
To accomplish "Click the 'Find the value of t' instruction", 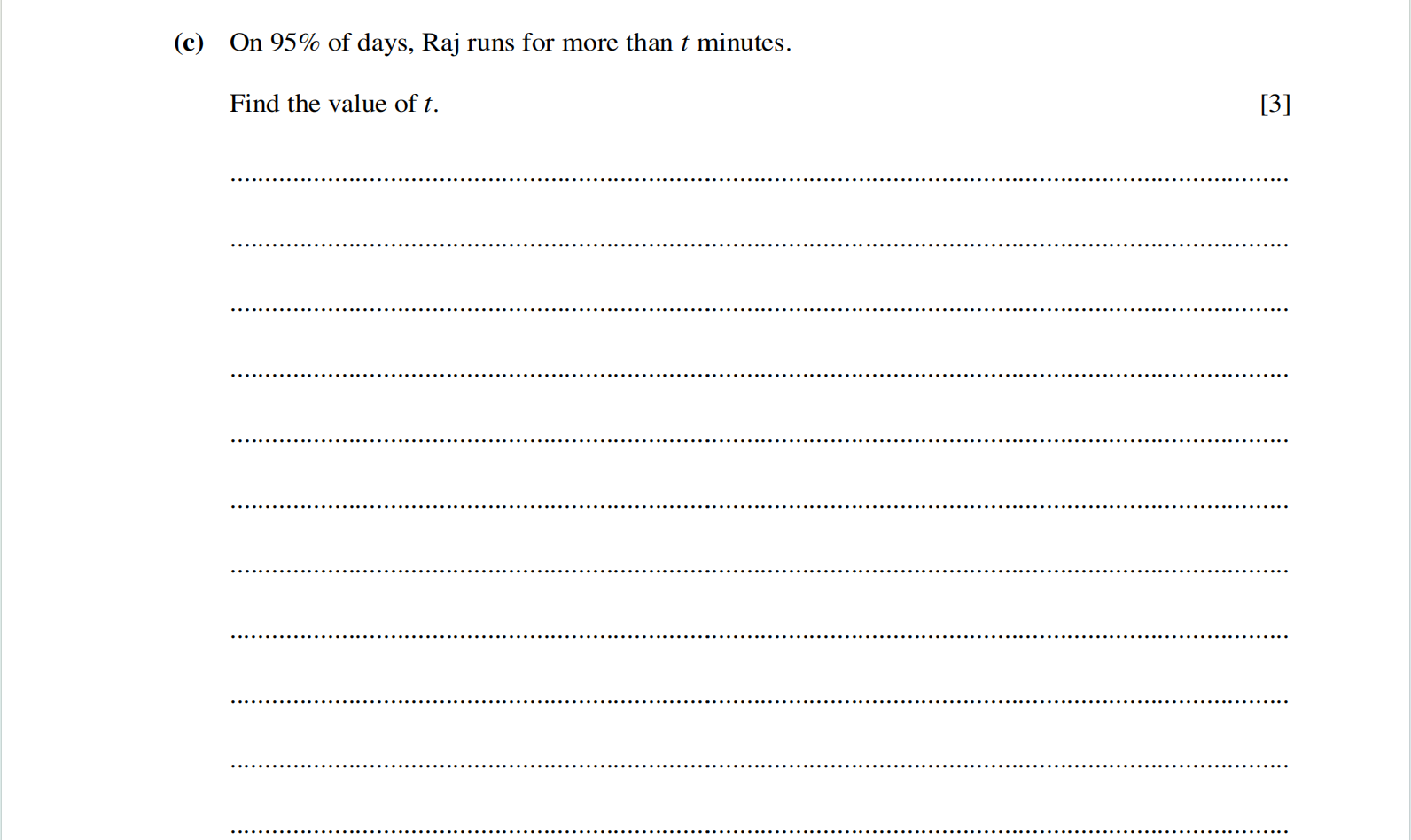I will point(333,104).
